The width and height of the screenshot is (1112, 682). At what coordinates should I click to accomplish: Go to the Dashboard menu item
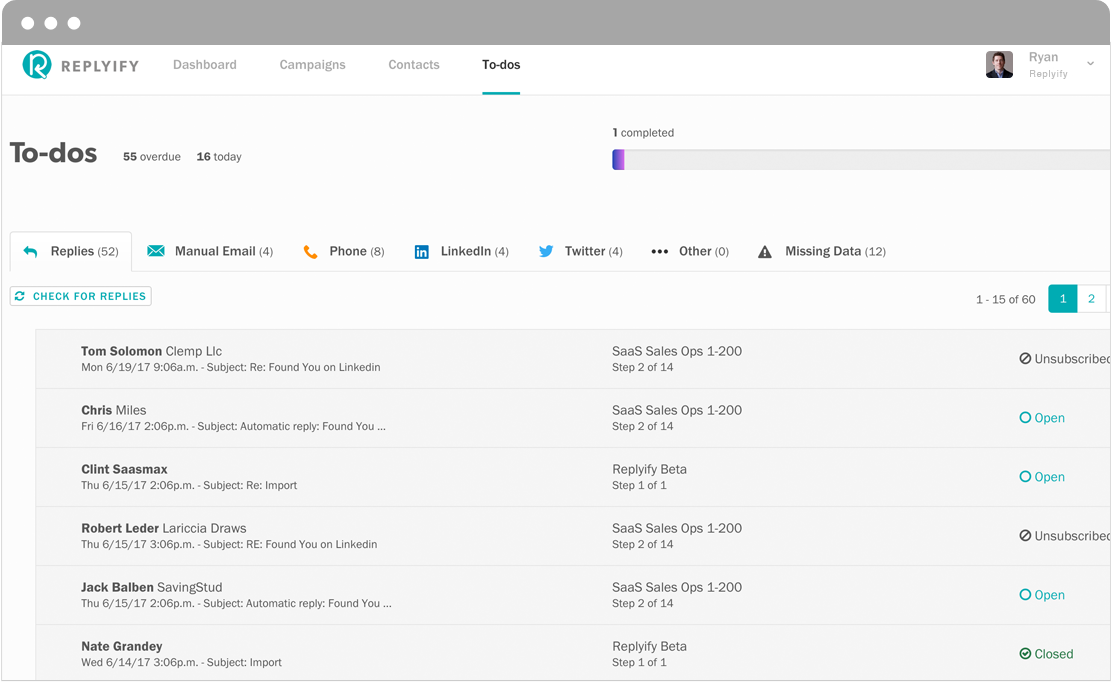205,65
